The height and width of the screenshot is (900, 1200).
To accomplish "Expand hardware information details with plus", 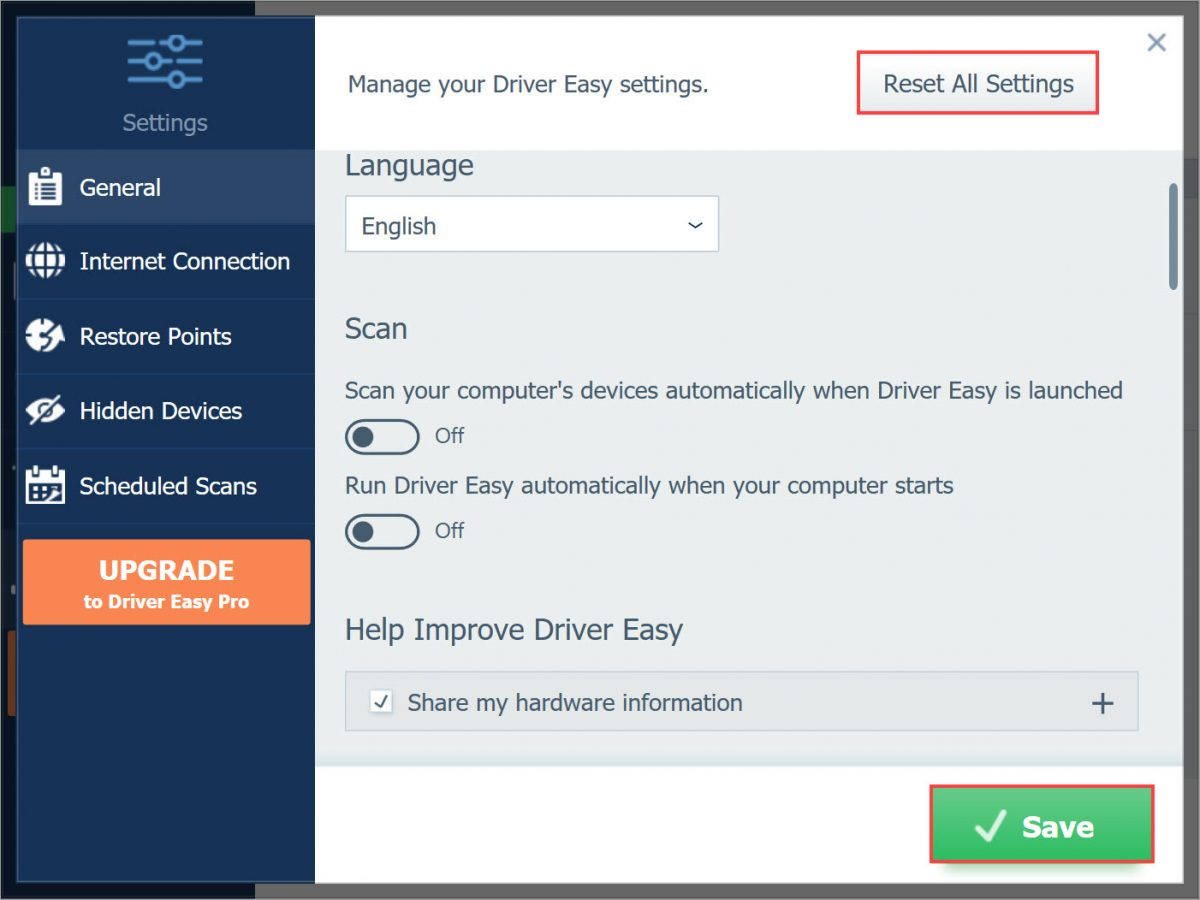I will pos(1102,703).
